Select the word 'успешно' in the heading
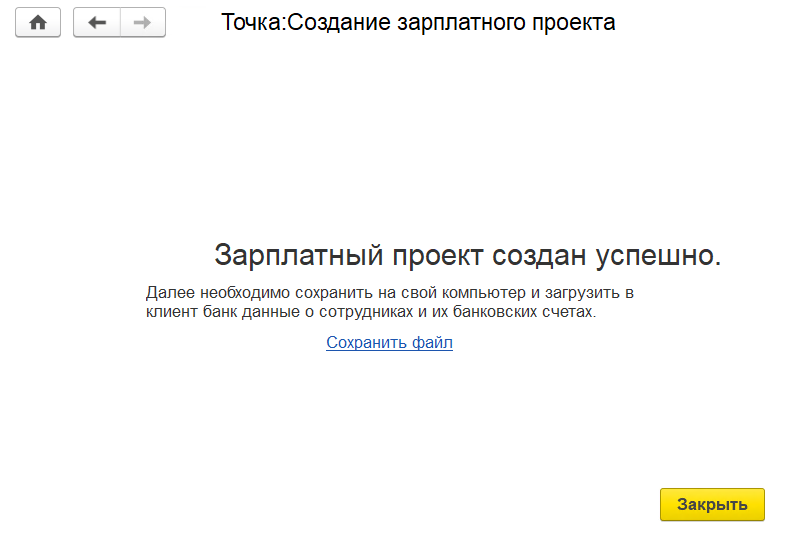The image size is (810, 538). point(658,255)
